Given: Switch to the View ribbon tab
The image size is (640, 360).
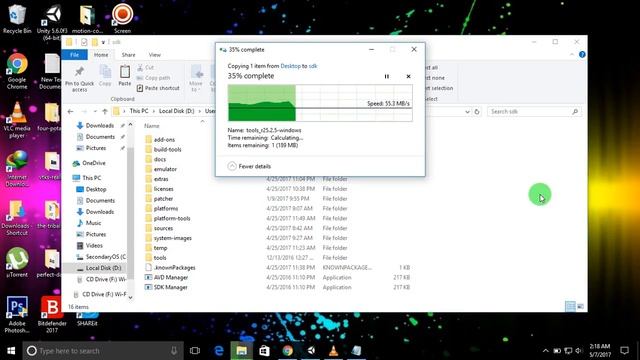Looking at the screenshot, I should [155, 55].
